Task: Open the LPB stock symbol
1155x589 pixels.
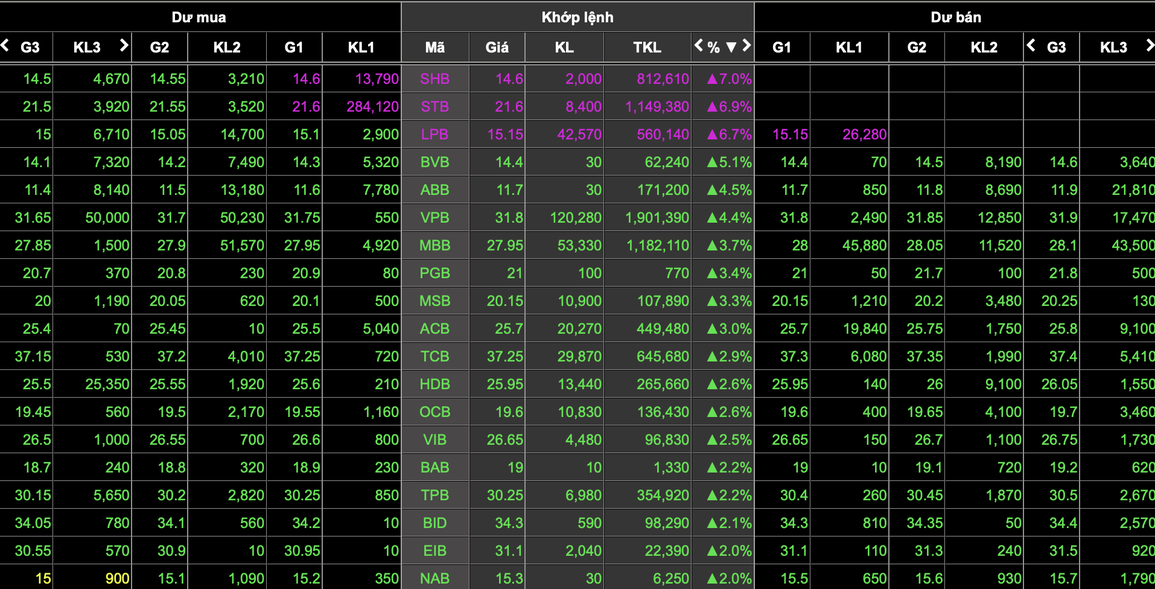Action: [x=435, y=135]
